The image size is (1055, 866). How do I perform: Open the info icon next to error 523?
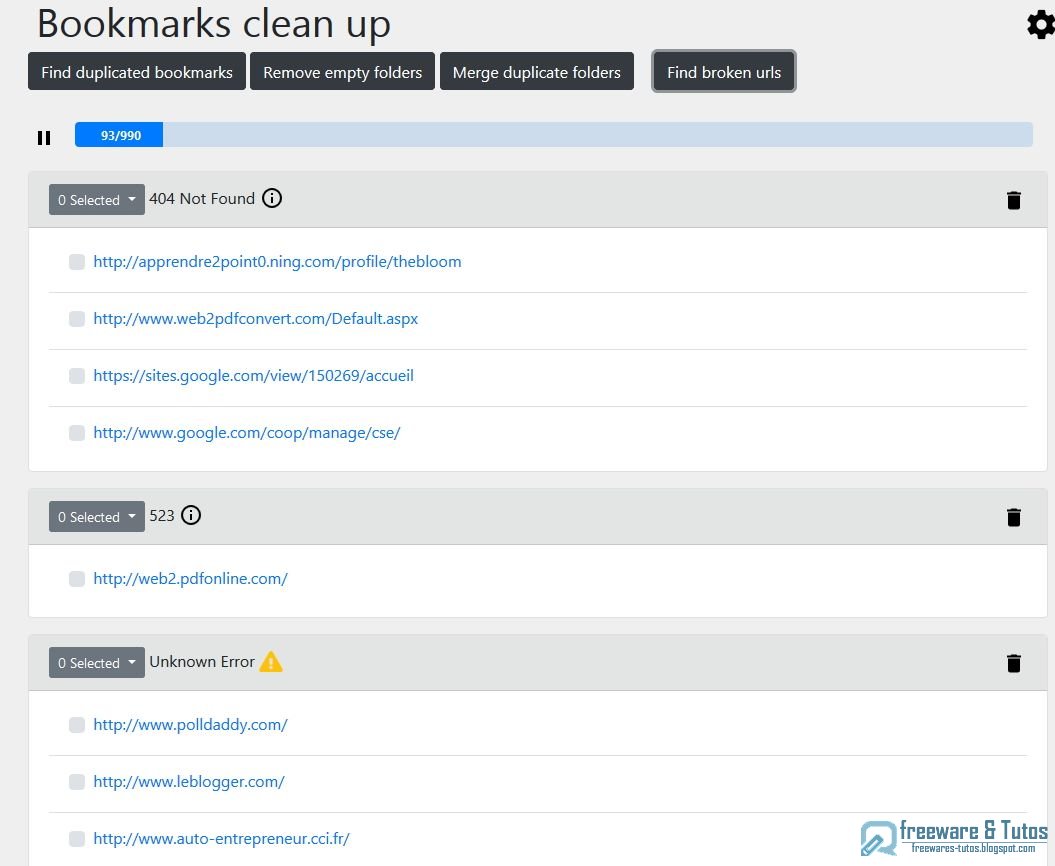coord(190,515)
